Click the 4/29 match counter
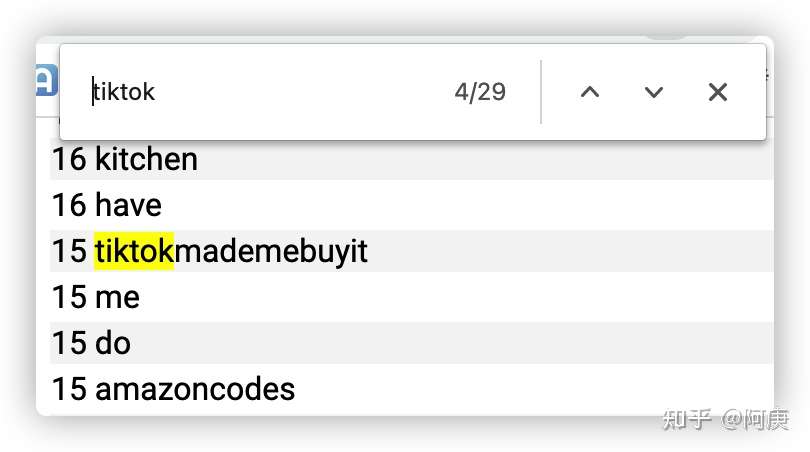810x452 pixels. [x=480, y=92]
